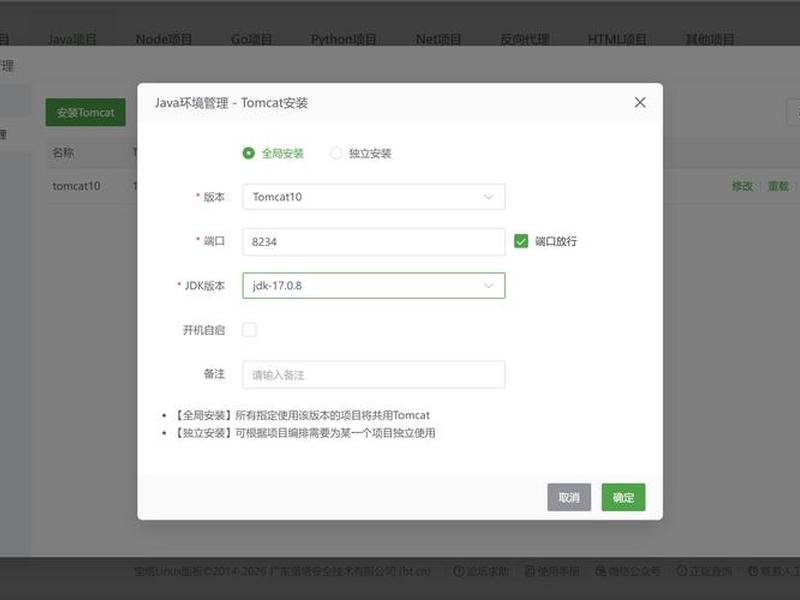Open the Tomcat10 version dropdown
800x600 pixels.
point(373,197)
